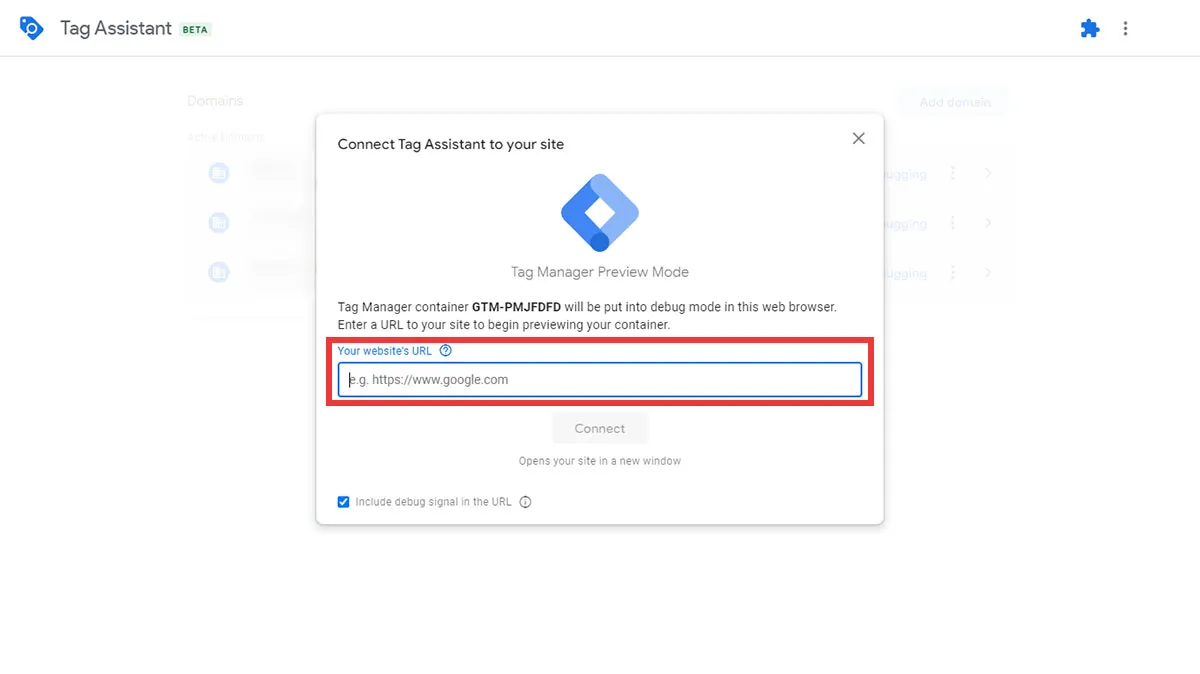Close the Connect Tag Assistant dialog
This screenshot has height=674, width=1200.
(x=858, y=138)
